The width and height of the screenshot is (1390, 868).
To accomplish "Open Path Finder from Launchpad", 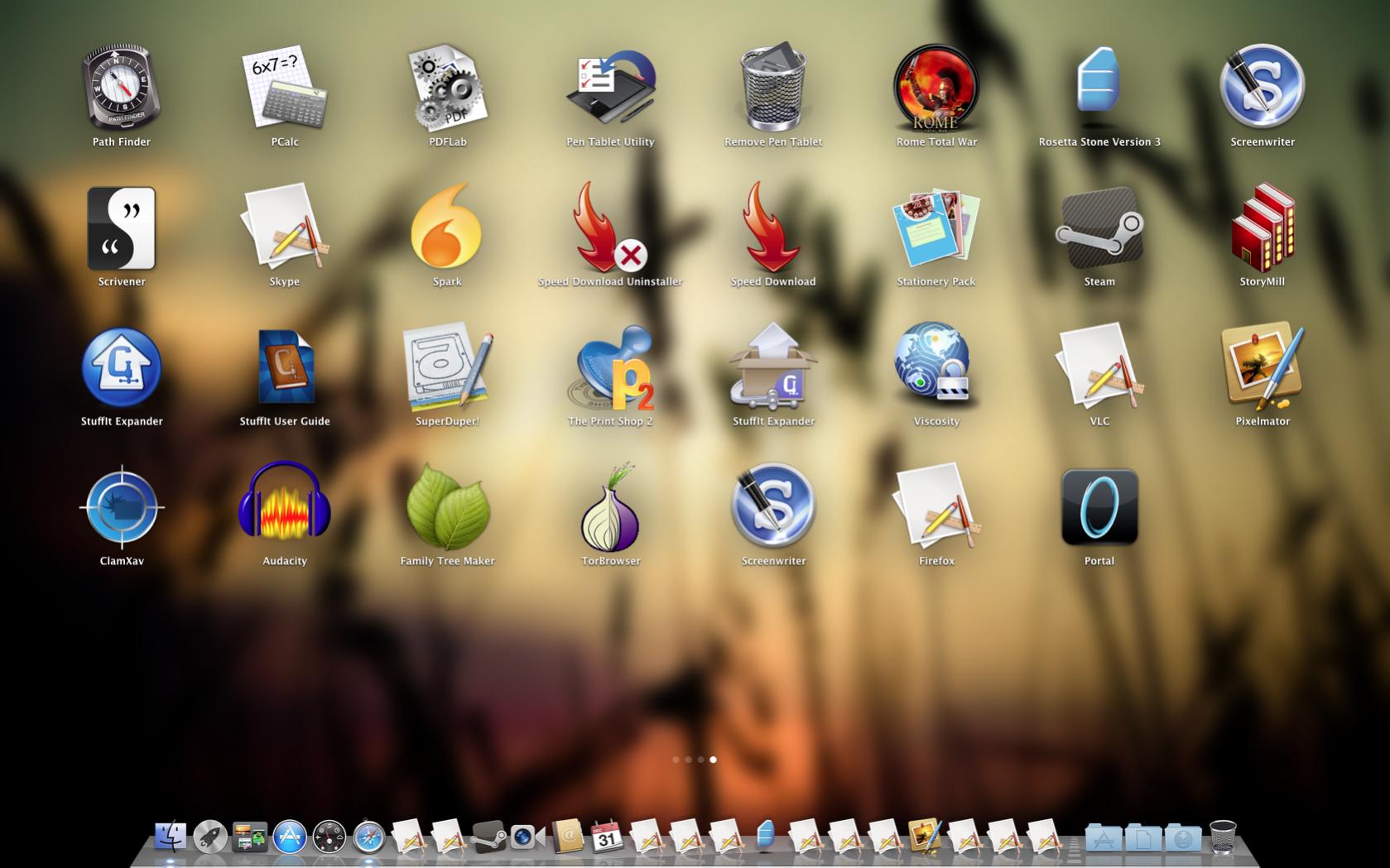I will pos(121,88).
